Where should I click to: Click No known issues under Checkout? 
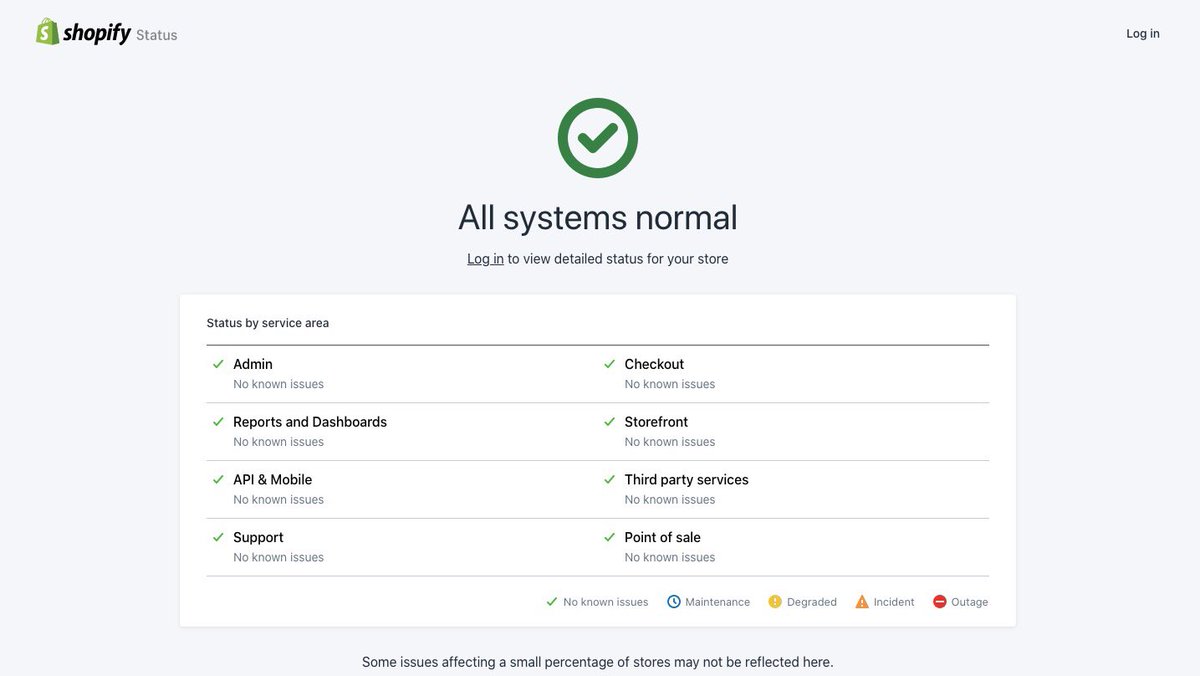[670, 384]
